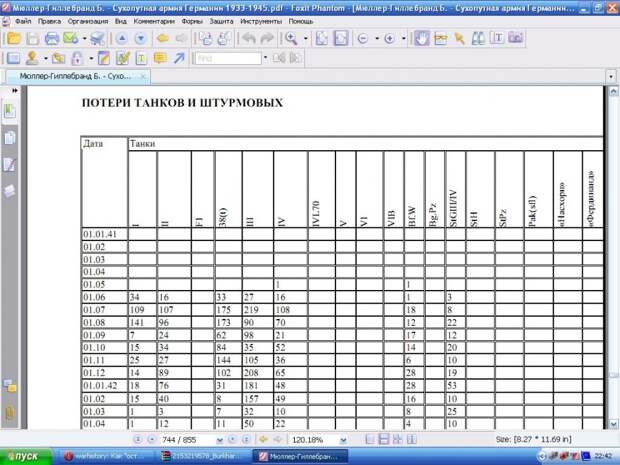
Task: Go to first page button in status bar
Action: (x=138, y=439)
